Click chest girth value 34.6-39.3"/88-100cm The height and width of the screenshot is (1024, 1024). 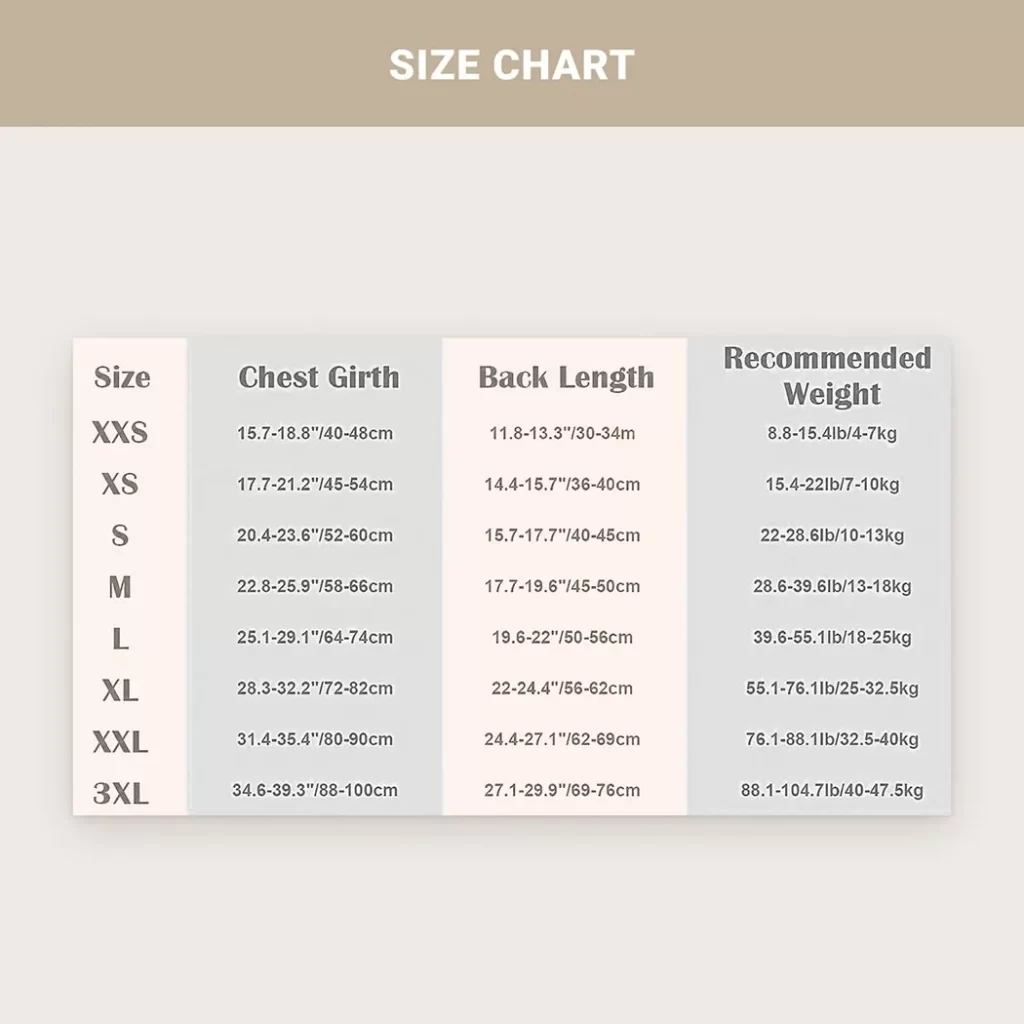coord(315,790)
